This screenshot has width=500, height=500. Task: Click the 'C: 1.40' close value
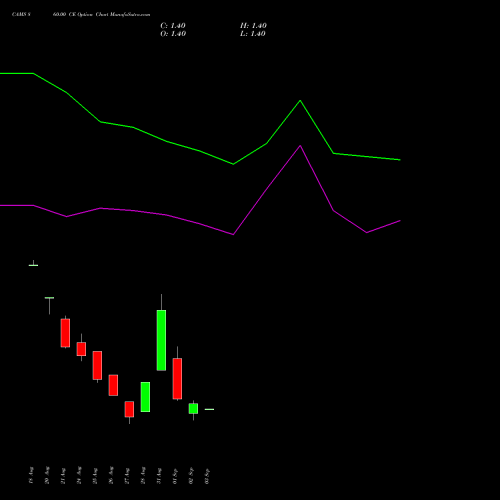pyautogui.click(x=173, y=26)
